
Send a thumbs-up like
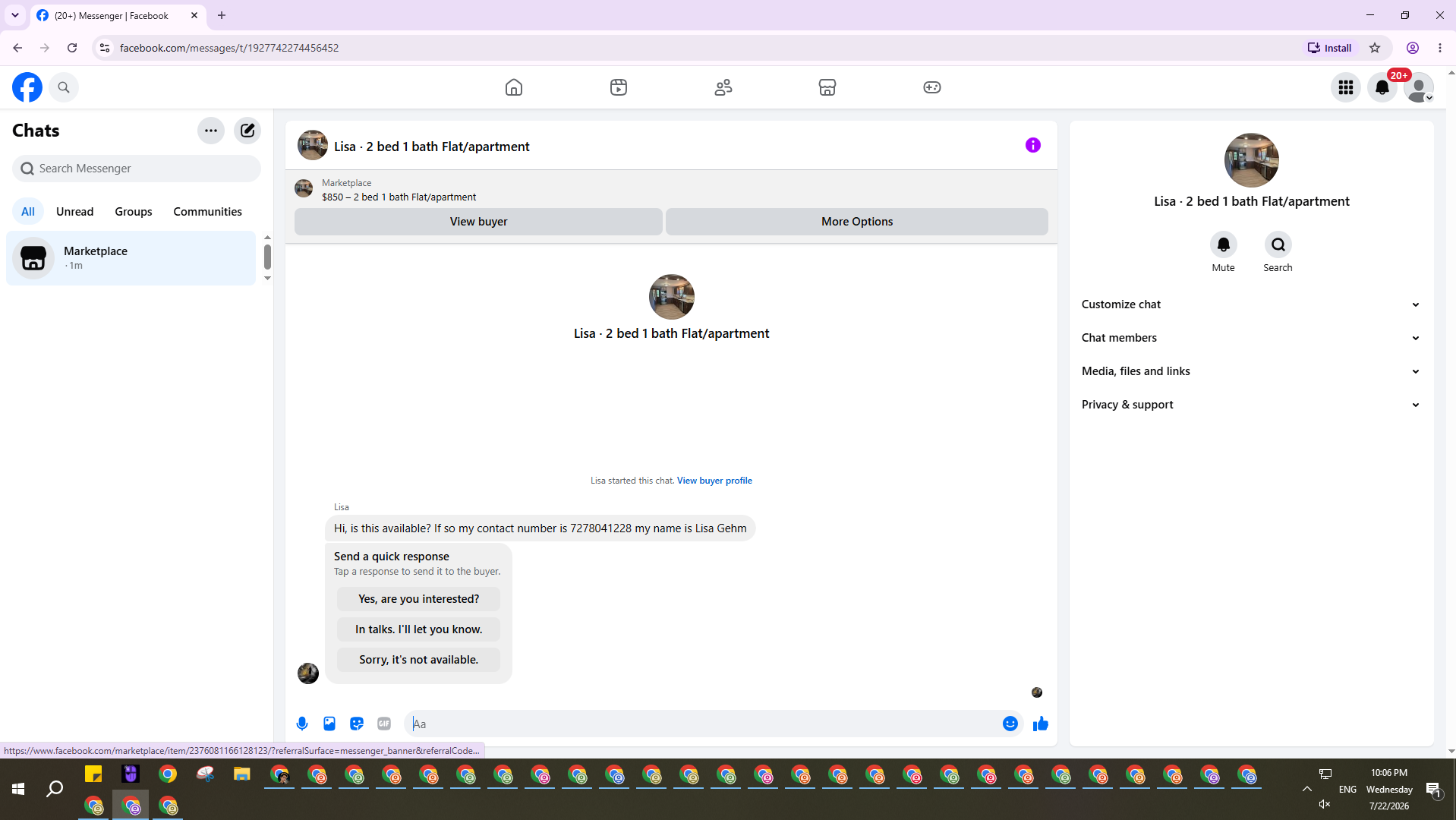point(1041,724)
